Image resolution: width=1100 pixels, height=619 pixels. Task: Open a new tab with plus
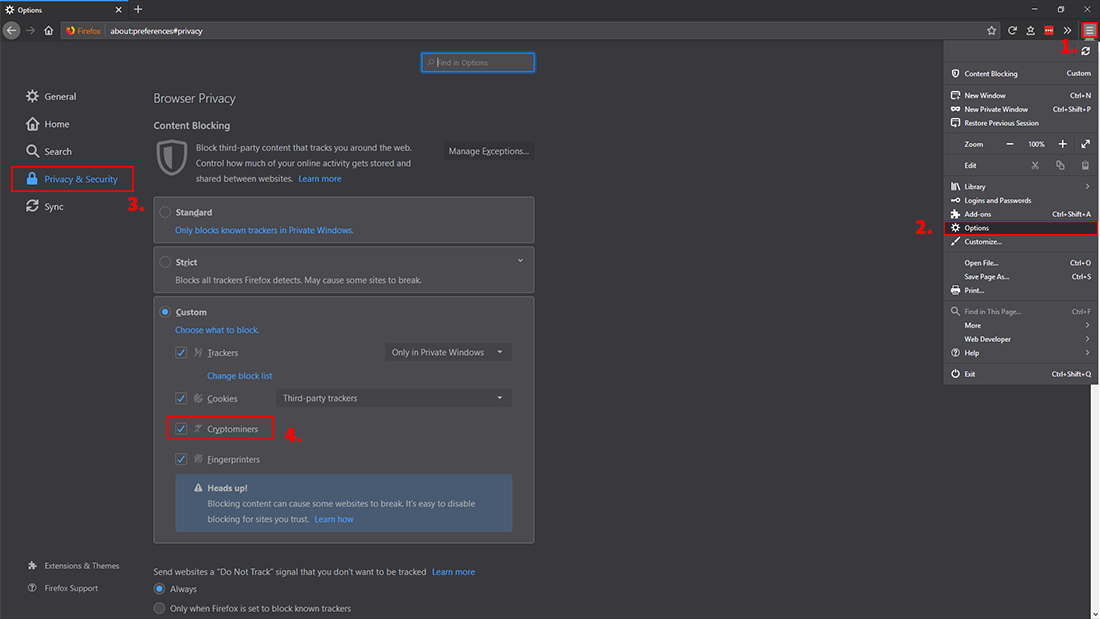pos(138,9)
